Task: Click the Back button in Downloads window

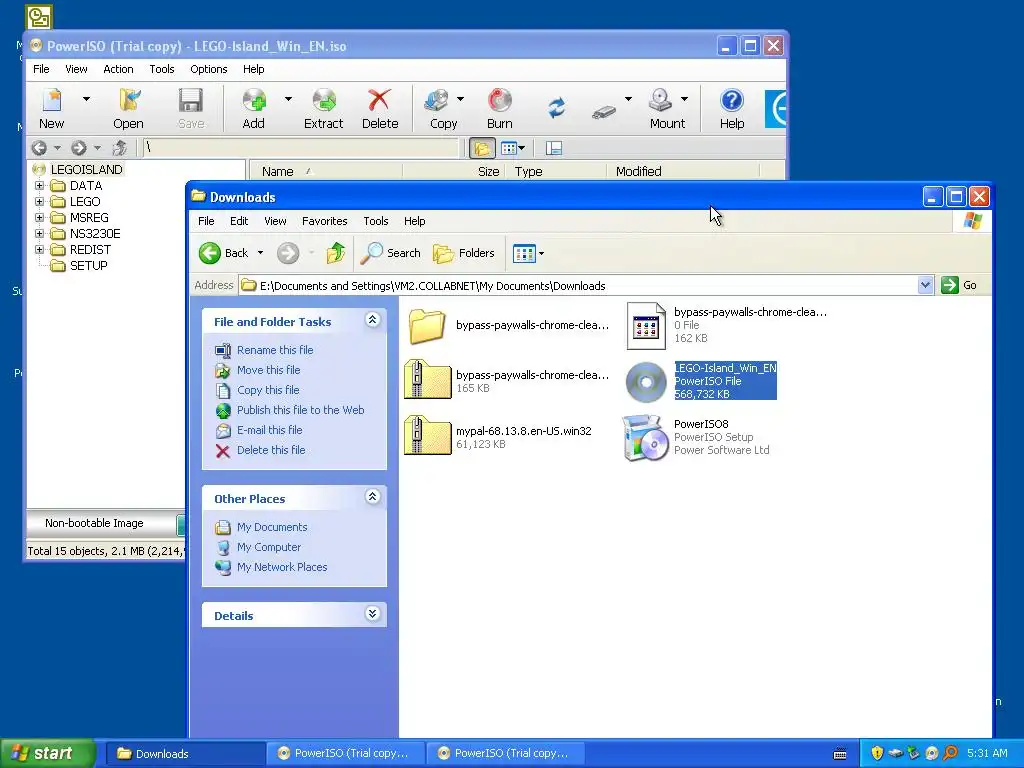Action: (x=224, y=253)
